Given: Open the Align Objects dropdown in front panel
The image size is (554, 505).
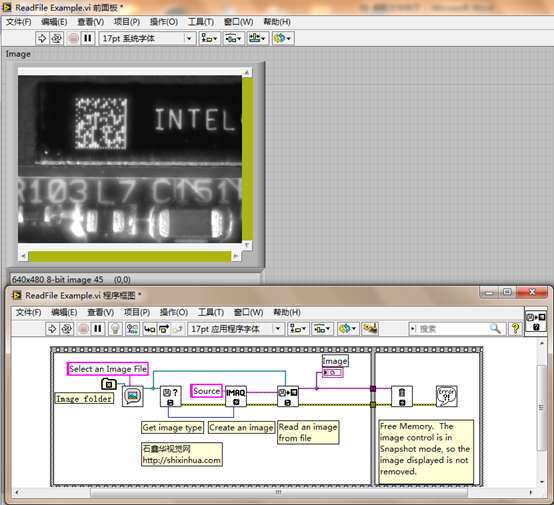Looking at the screenshot, I should pyautogui.click(x=209, y=38).
